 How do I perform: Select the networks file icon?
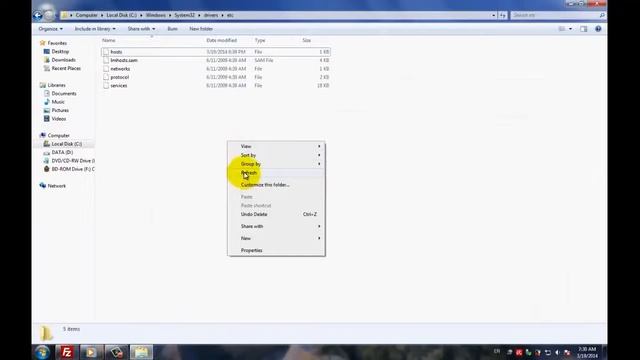[x=106, y=69]
